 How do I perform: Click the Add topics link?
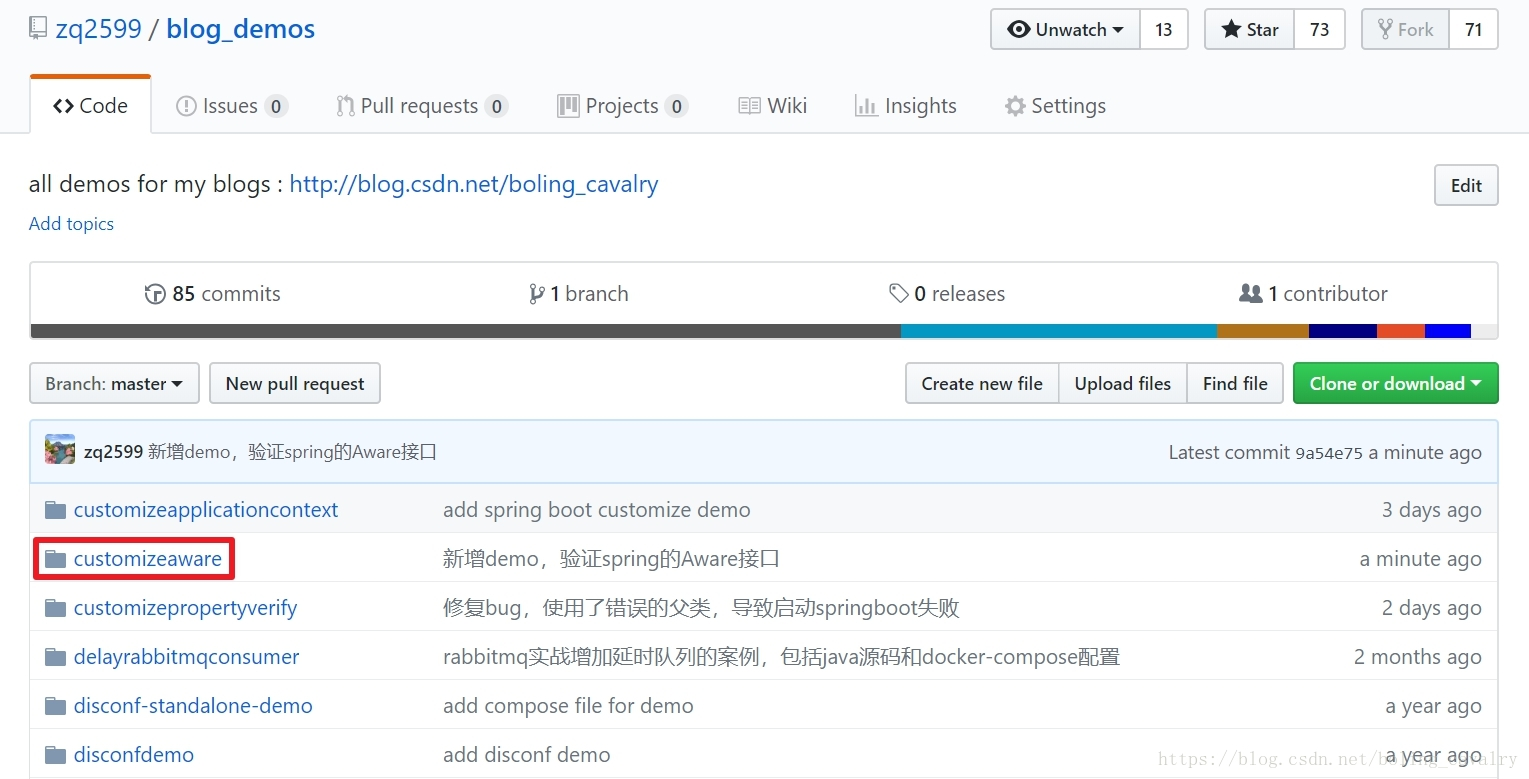(71, 224)
